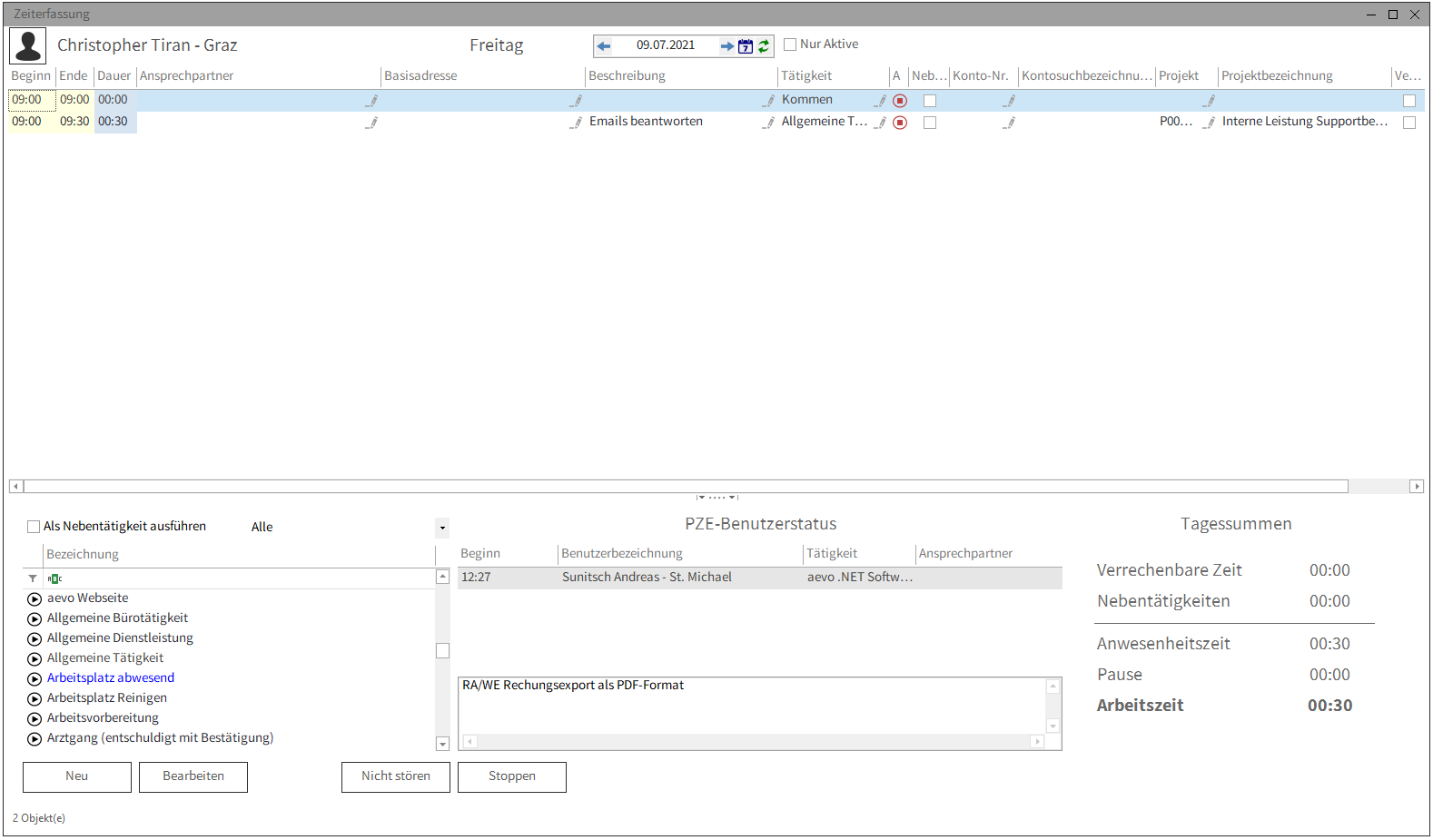The width and height of the screenshot is (1433, 840).
Task: Start Arbeitsplatz abwesend play icon
Action: coord(35,679)
